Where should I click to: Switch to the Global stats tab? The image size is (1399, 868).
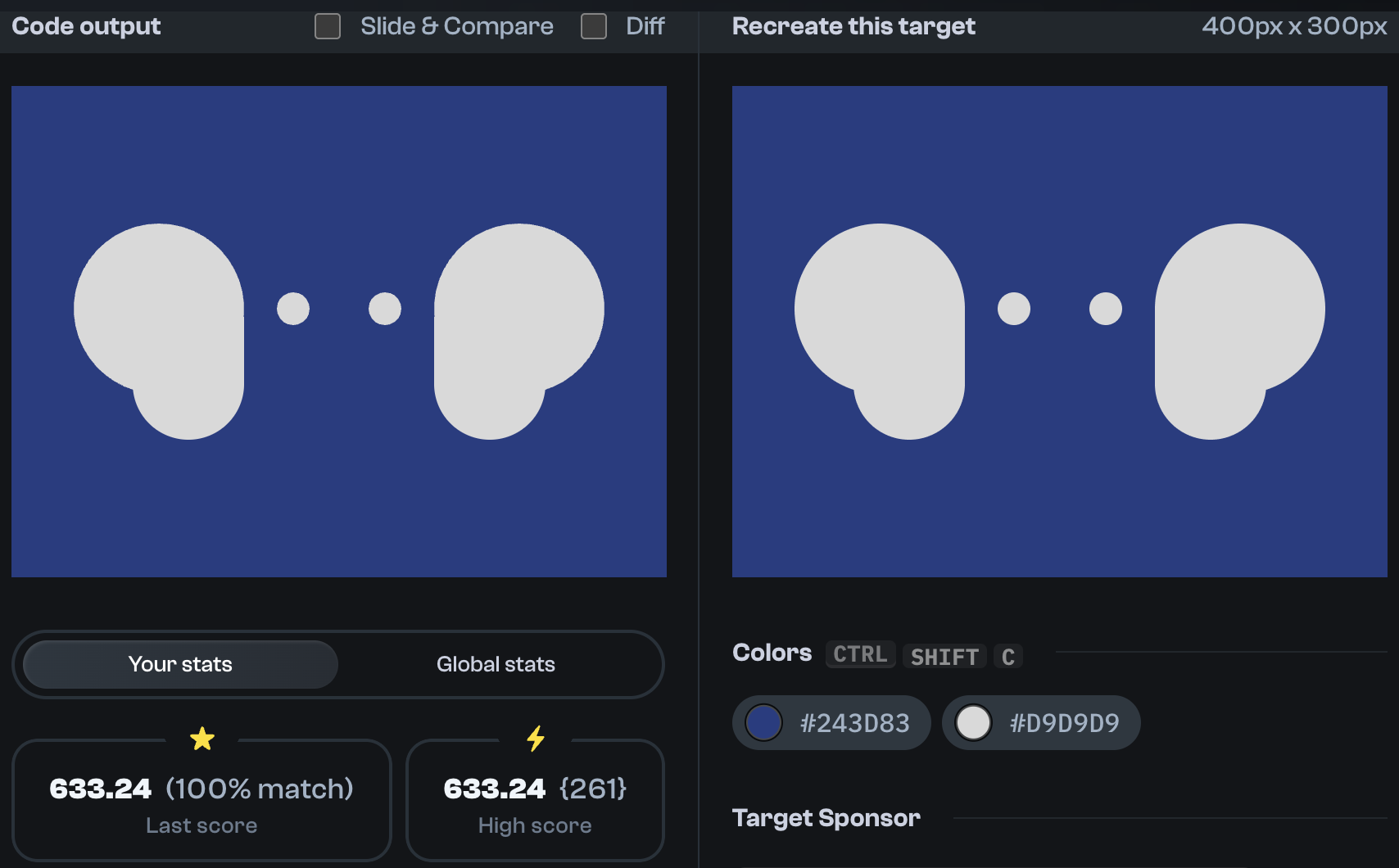tap(496, 664)
